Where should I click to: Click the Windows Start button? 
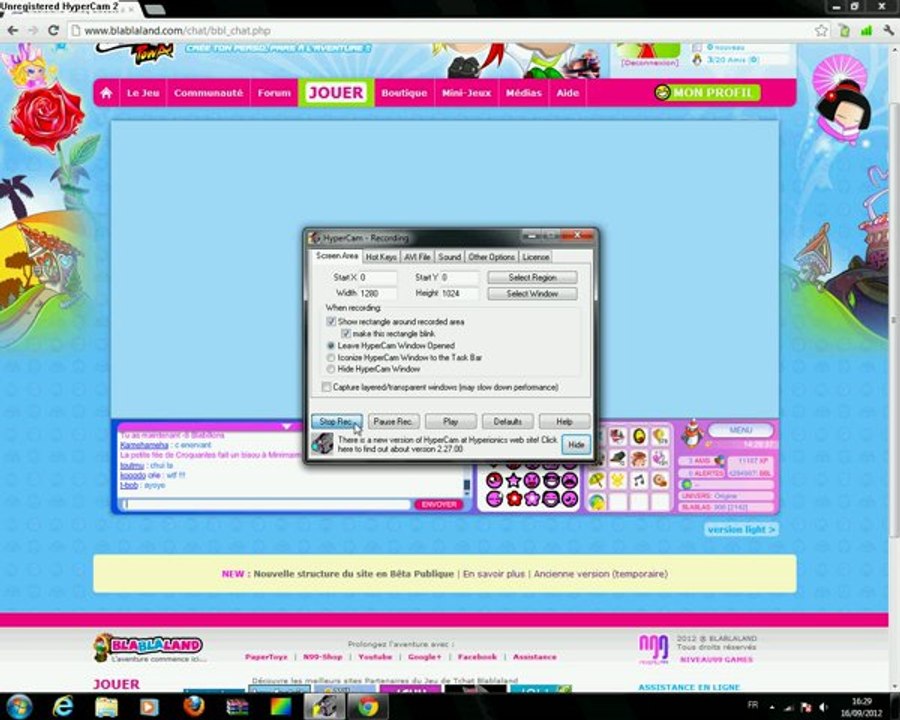pyautogui.click(x=19, y=706)
